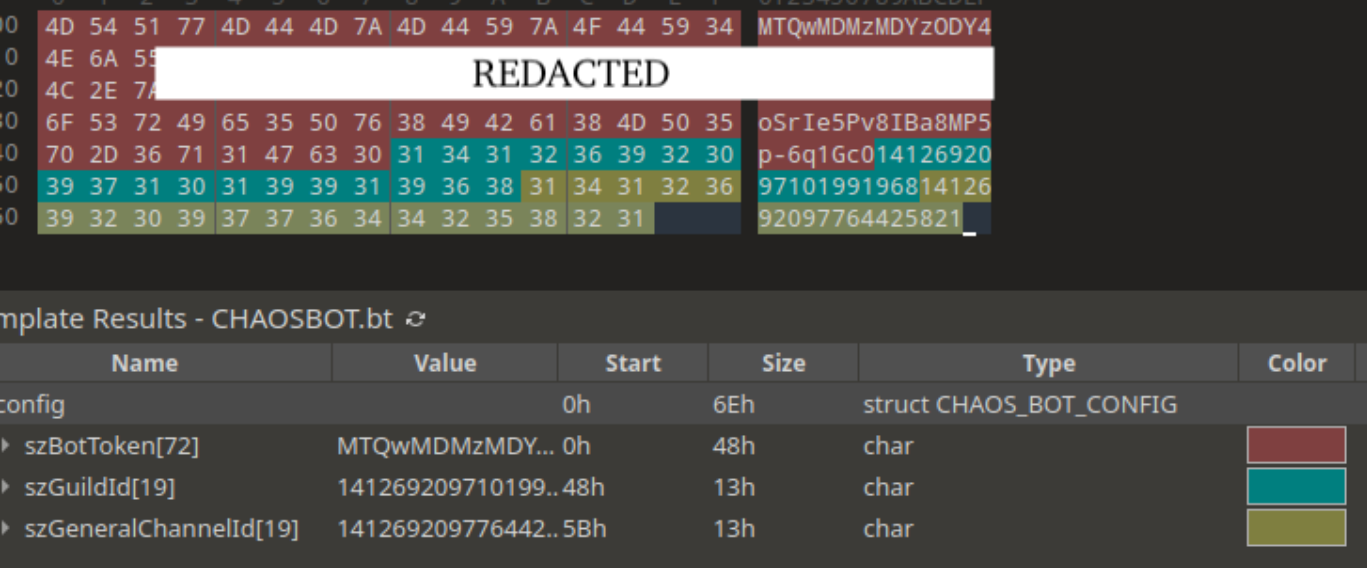
Task: Expand the szBotToken[72] row
Action: tap(7, 446)
